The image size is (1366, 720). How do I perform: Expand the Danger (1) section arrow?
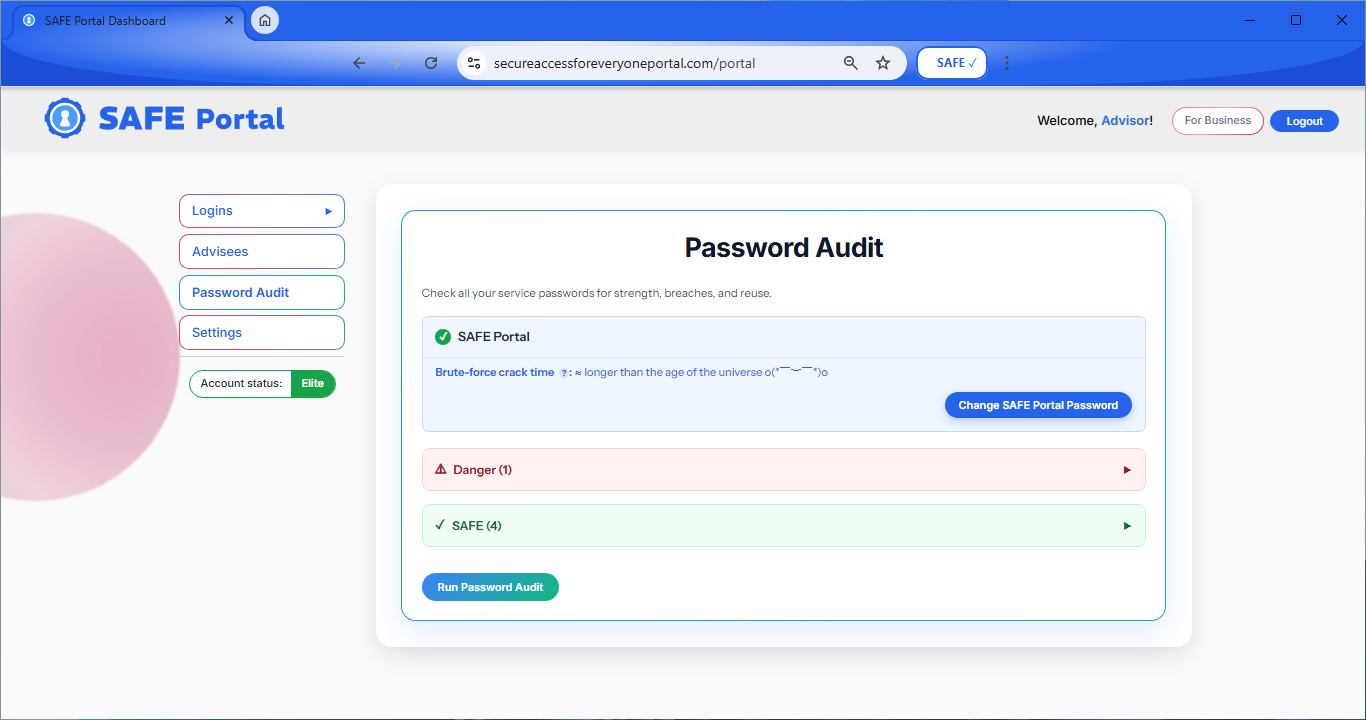1127,470
